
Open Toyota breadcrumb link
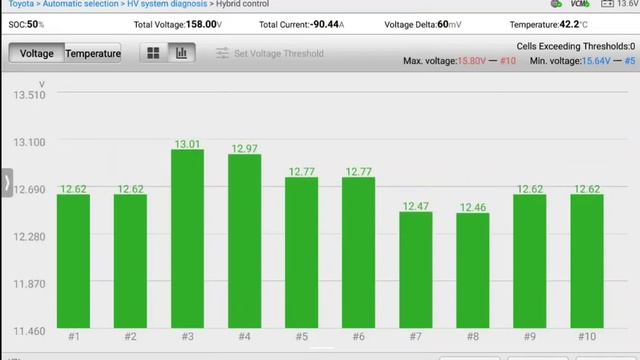click(21, 4)
